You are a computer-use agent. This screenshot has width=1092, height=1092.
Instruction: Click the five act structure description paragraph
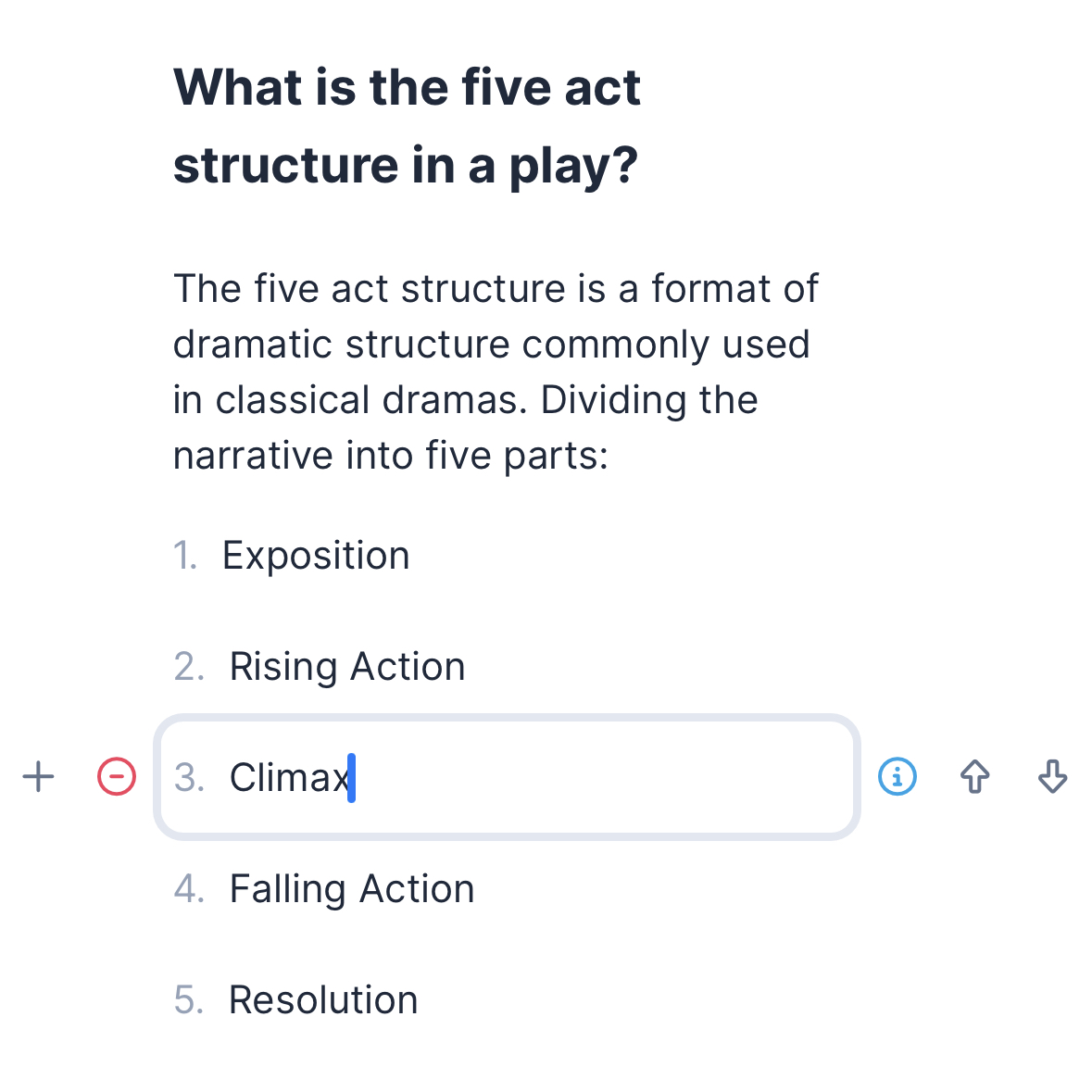tap(496, 372)
